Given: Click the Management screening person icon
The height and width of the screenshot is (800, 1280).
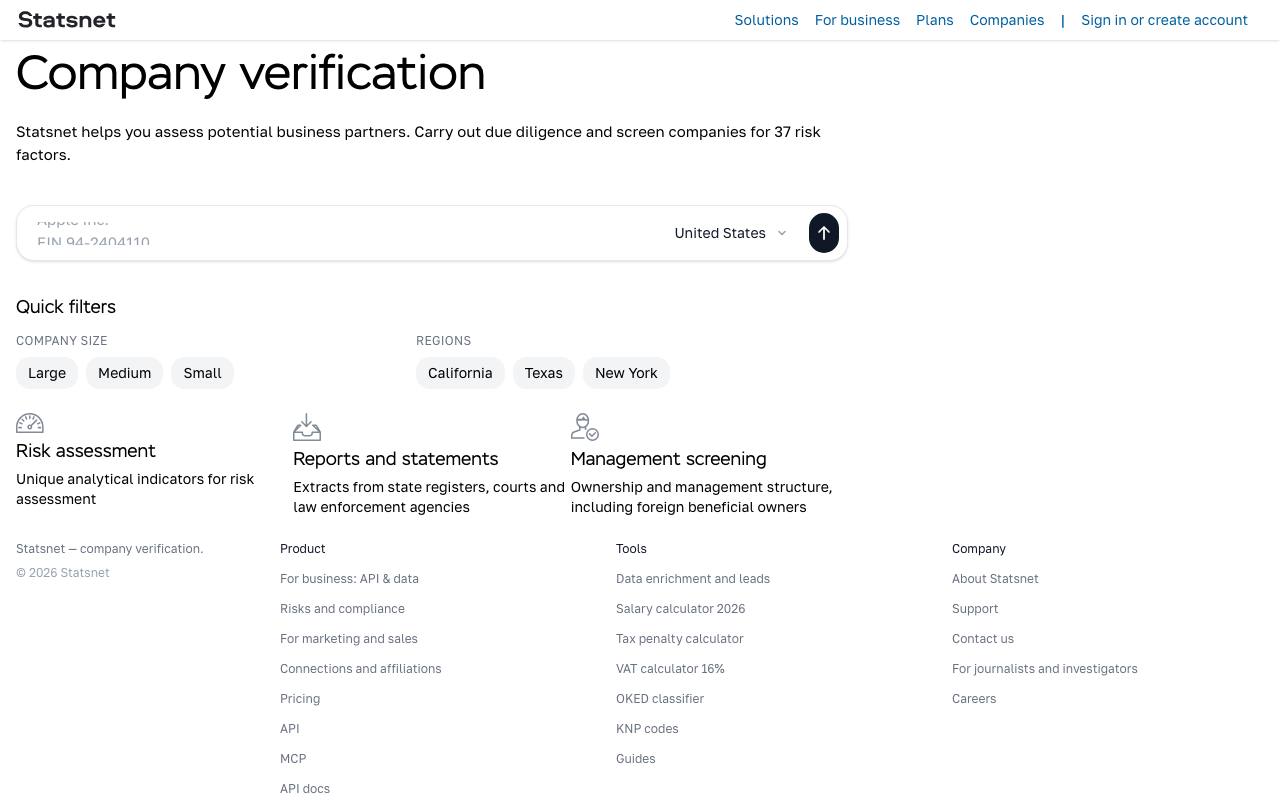Looking at the screenshot, I should pos(585,428).
